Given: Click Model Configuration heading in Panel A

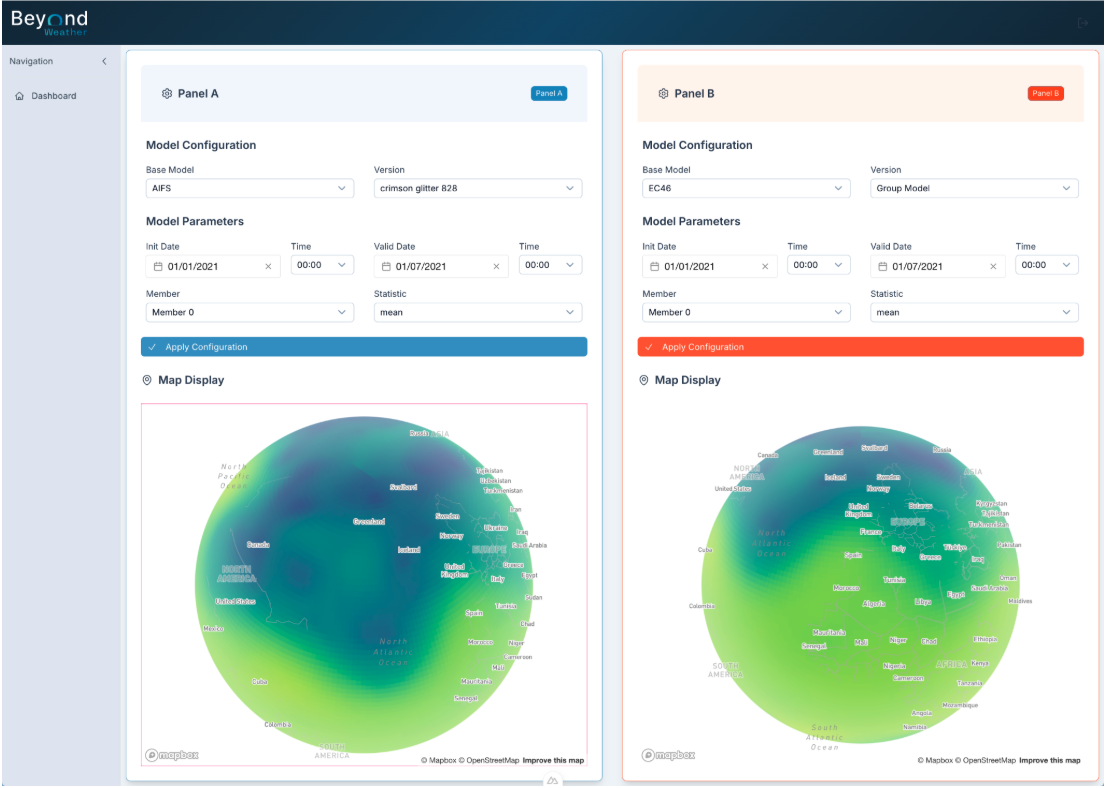Looking at the screenshot, I should [201, 145].
